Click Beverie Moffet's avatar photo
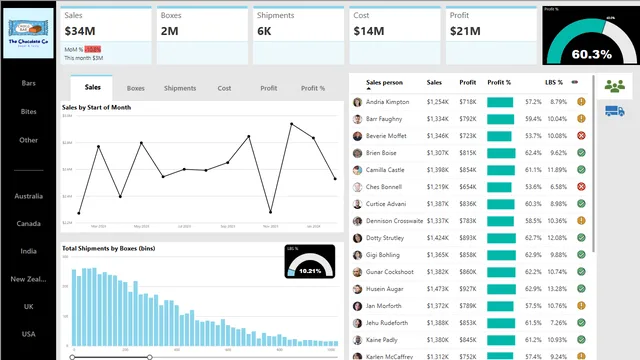 358,136
